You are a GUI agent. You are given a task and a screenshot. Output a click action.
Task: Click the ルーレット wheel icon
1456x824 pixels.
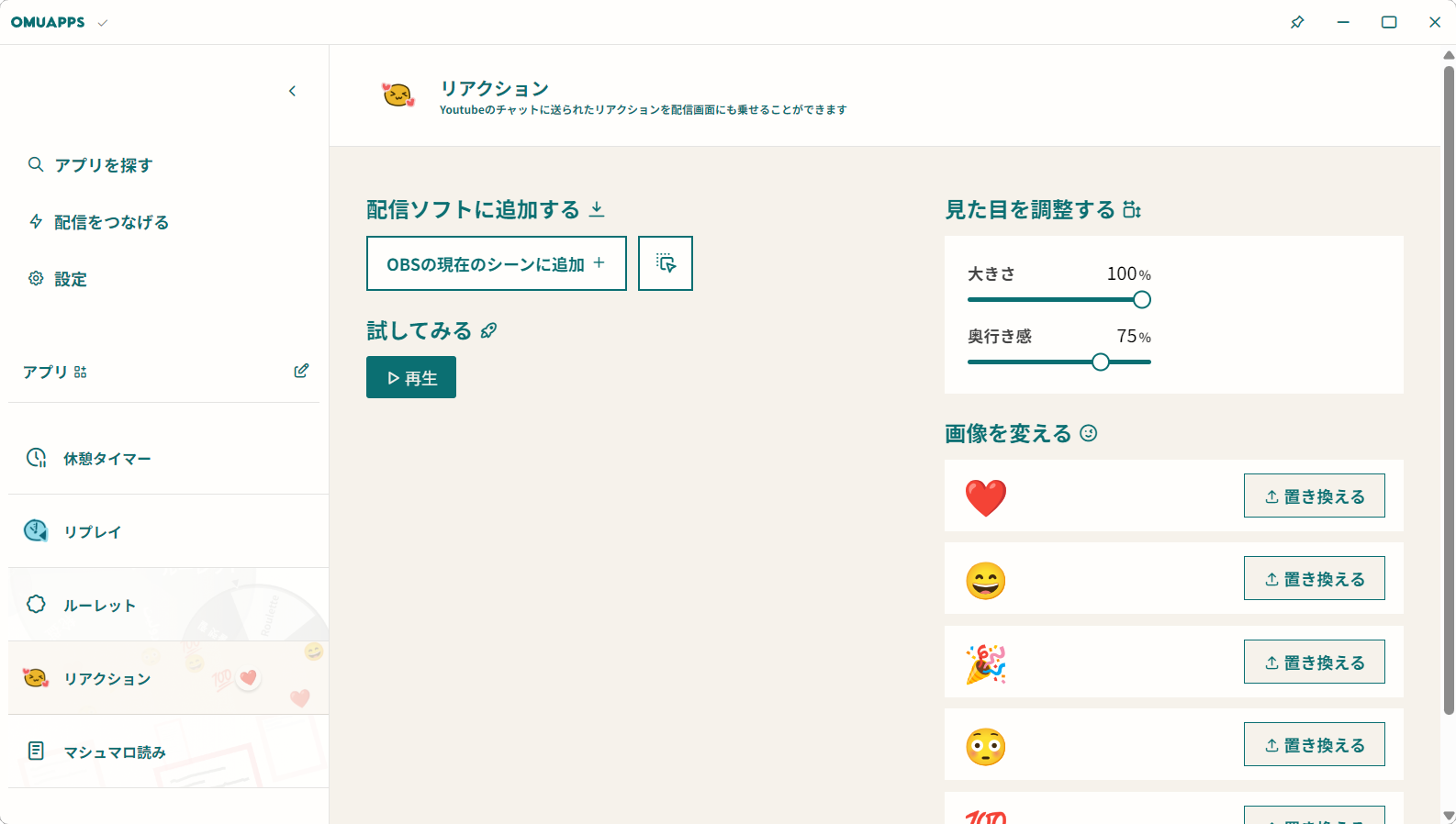pyautogui.click(x=36, y=604)
